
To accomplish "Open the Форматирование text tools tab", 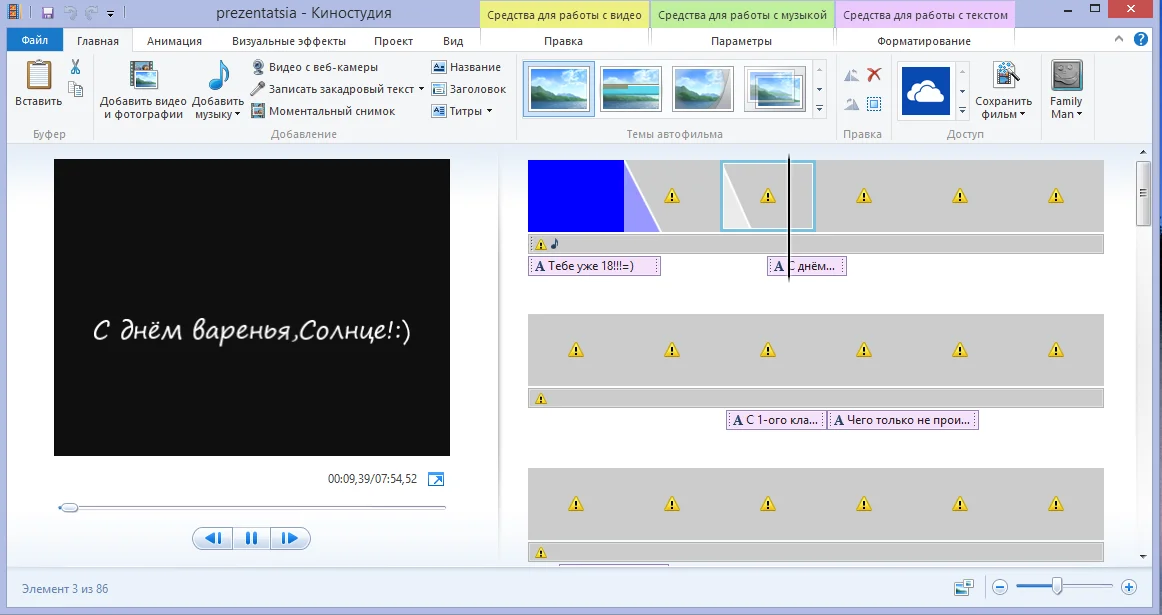I will click(x=924, y=41).
